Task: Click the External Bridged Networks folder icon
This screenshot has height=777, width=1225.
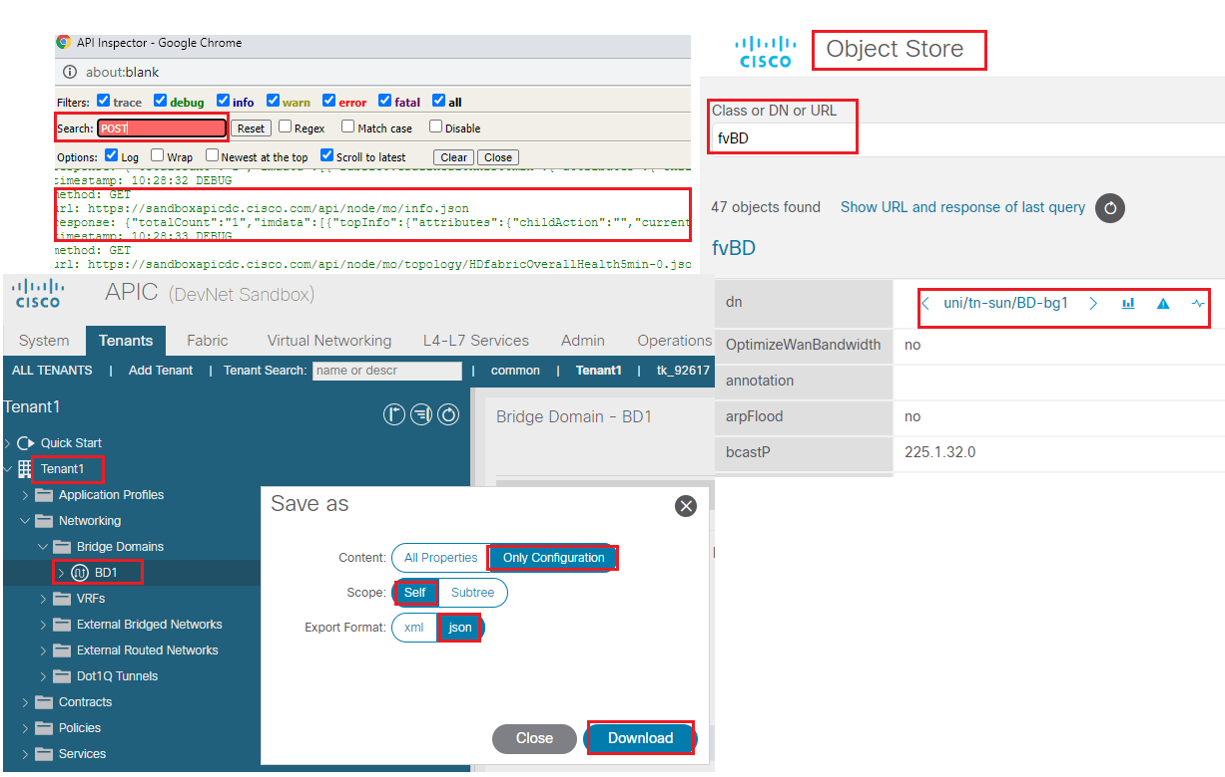Action: 62,625
